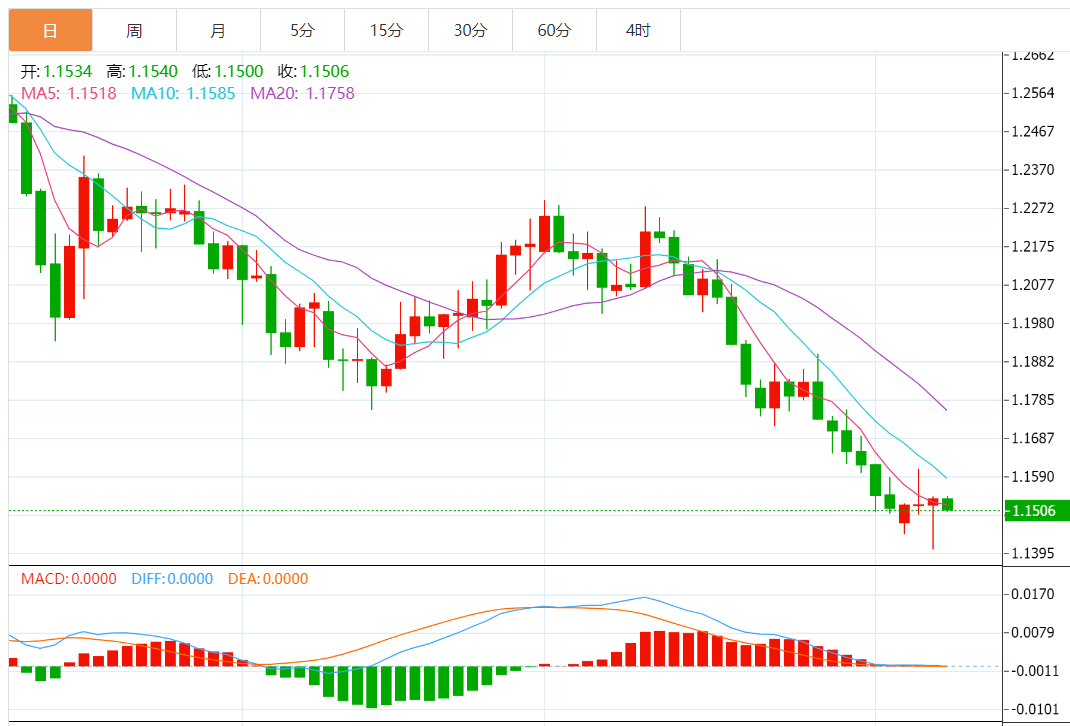
Task: Click the 1.2467 price axis label
Action: click(1032, 131)
